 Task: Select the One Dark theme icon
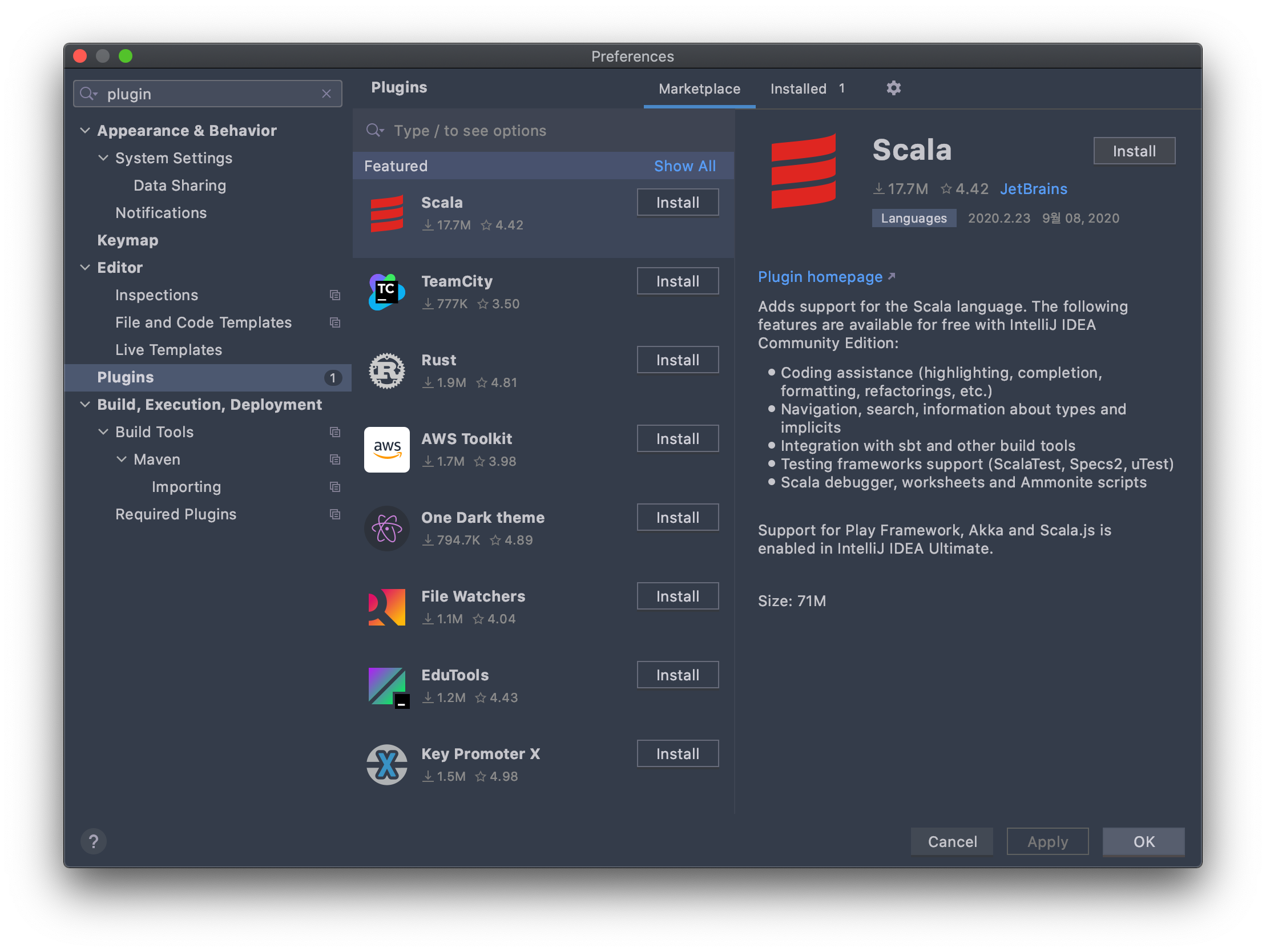(387, 529)
